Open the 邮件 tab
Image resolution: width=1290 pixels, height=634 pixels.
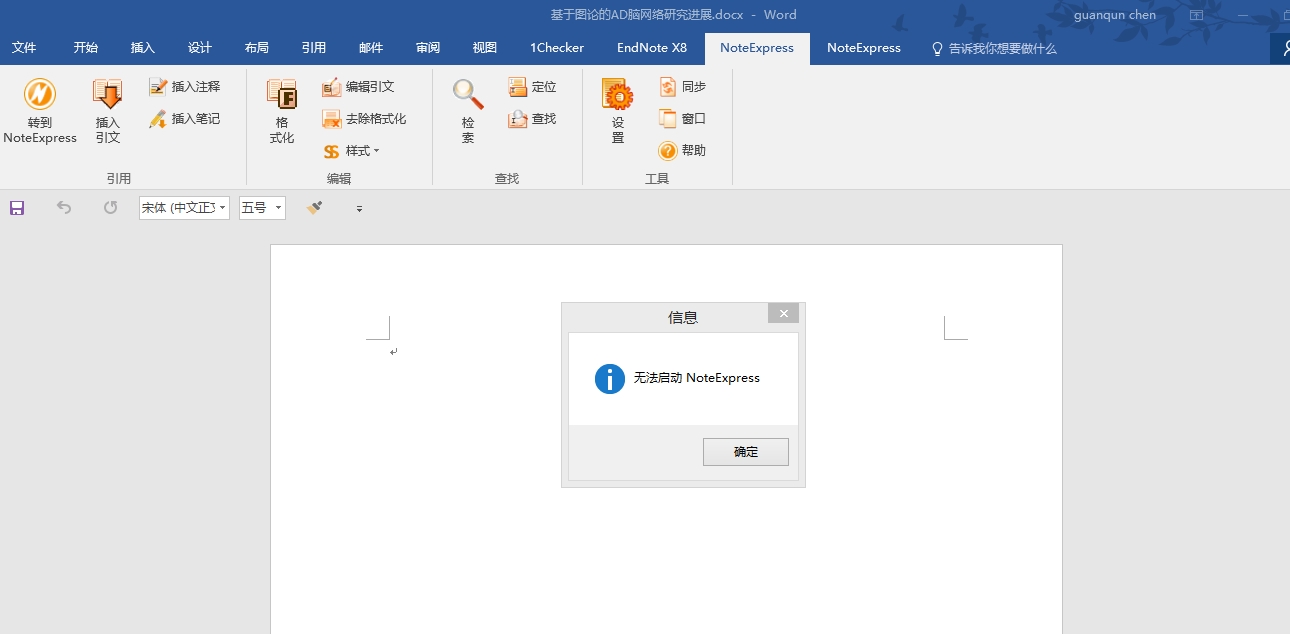tap(371, 48)
